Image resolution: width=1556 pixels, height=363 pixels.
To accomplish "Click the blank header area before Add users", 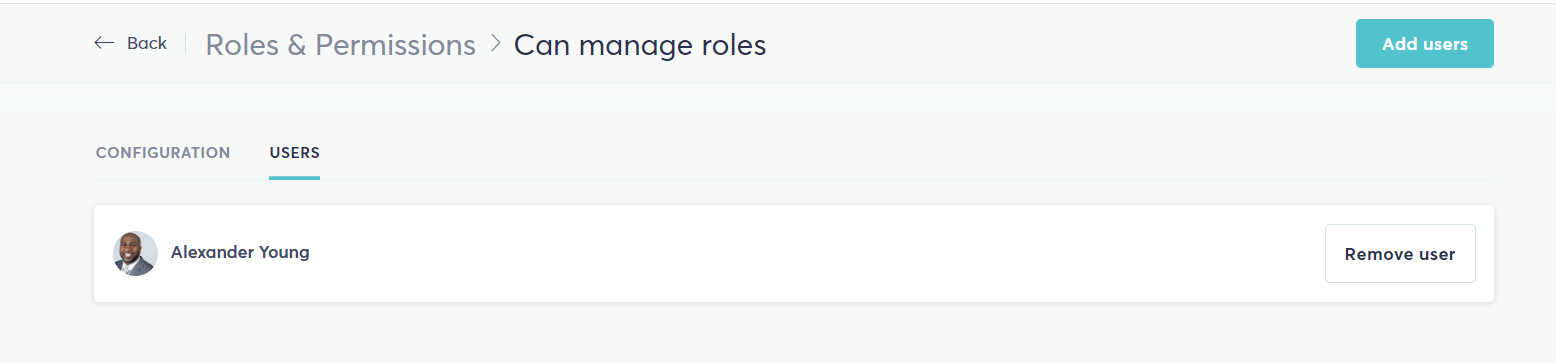I will pos(1060,44).
